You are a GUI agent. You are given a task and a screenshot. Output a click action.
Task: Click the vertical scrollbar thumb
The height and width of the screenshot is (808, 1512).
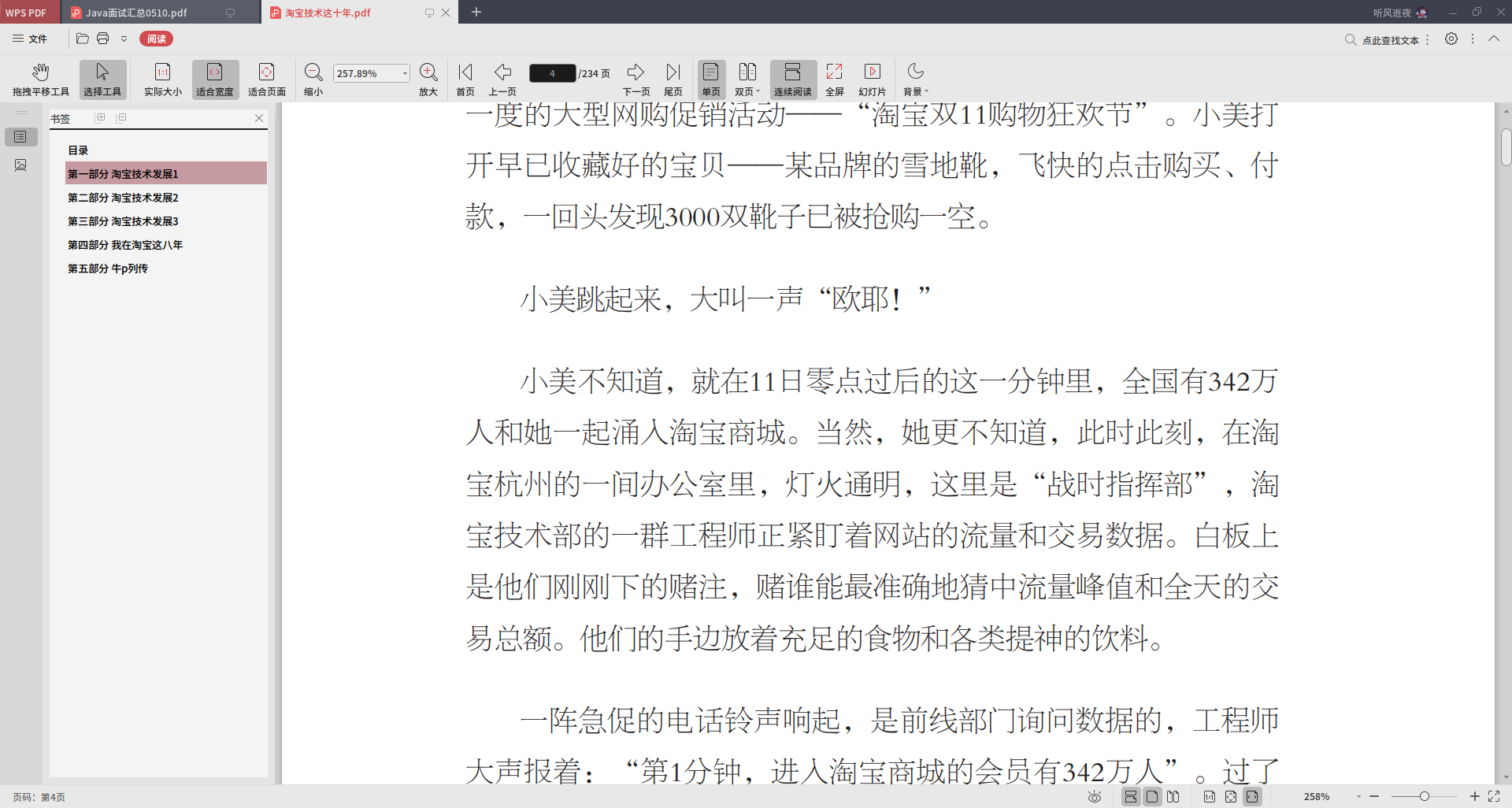tap(1506, 147)
